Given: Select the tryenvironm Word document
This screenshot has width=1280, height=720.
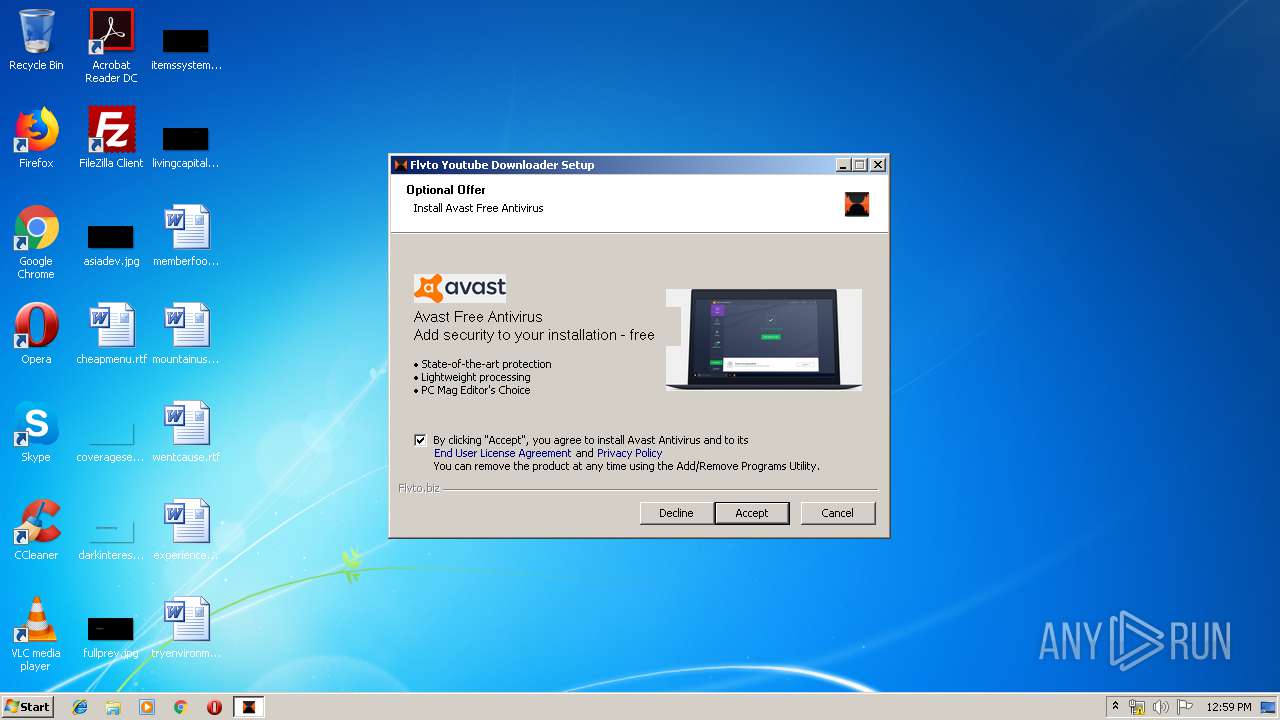Looking at the screenshot, I should (186, 628).
